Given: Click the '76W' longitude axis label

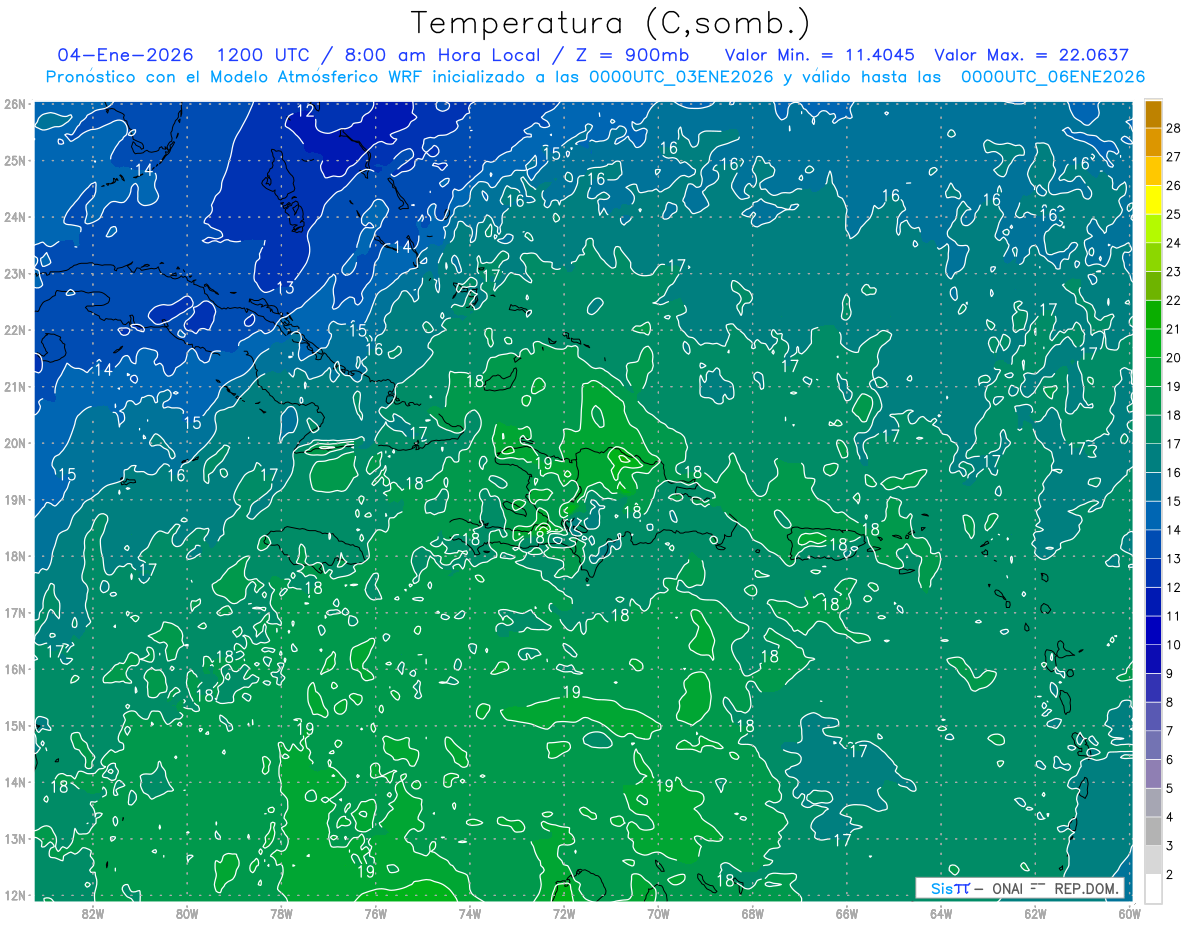Looking at the screenshot, I should pyautogui.click(x=376, y=913).
